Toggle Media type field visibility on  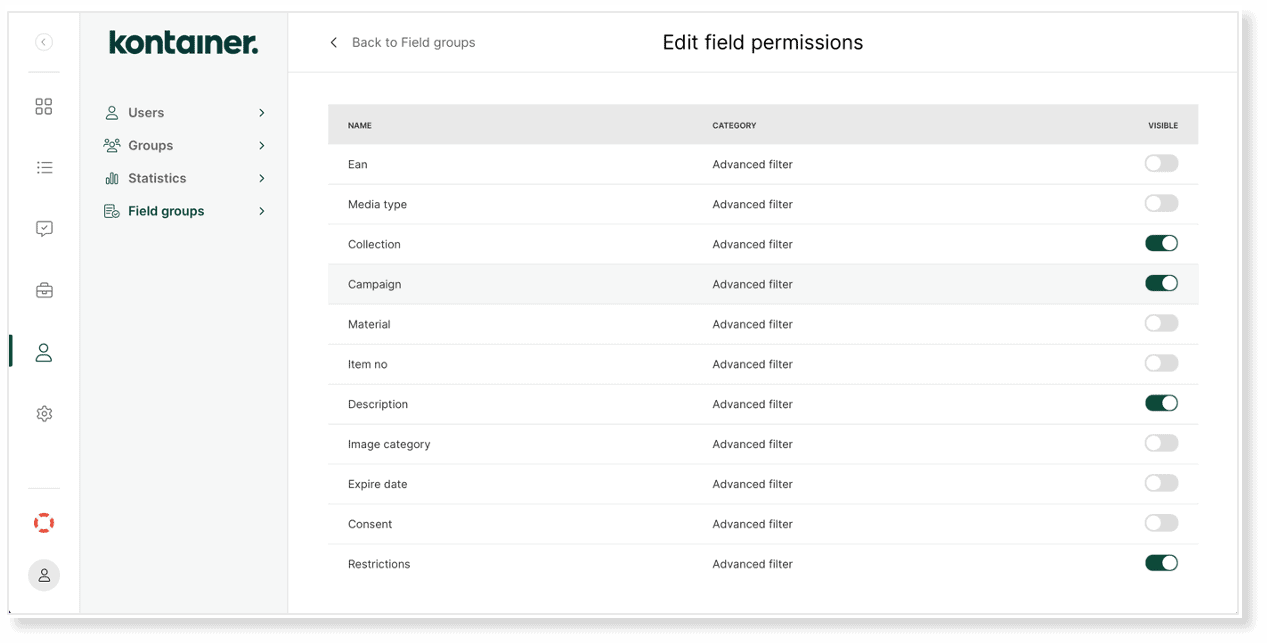pyautogui.click(x=1161, y=203)
